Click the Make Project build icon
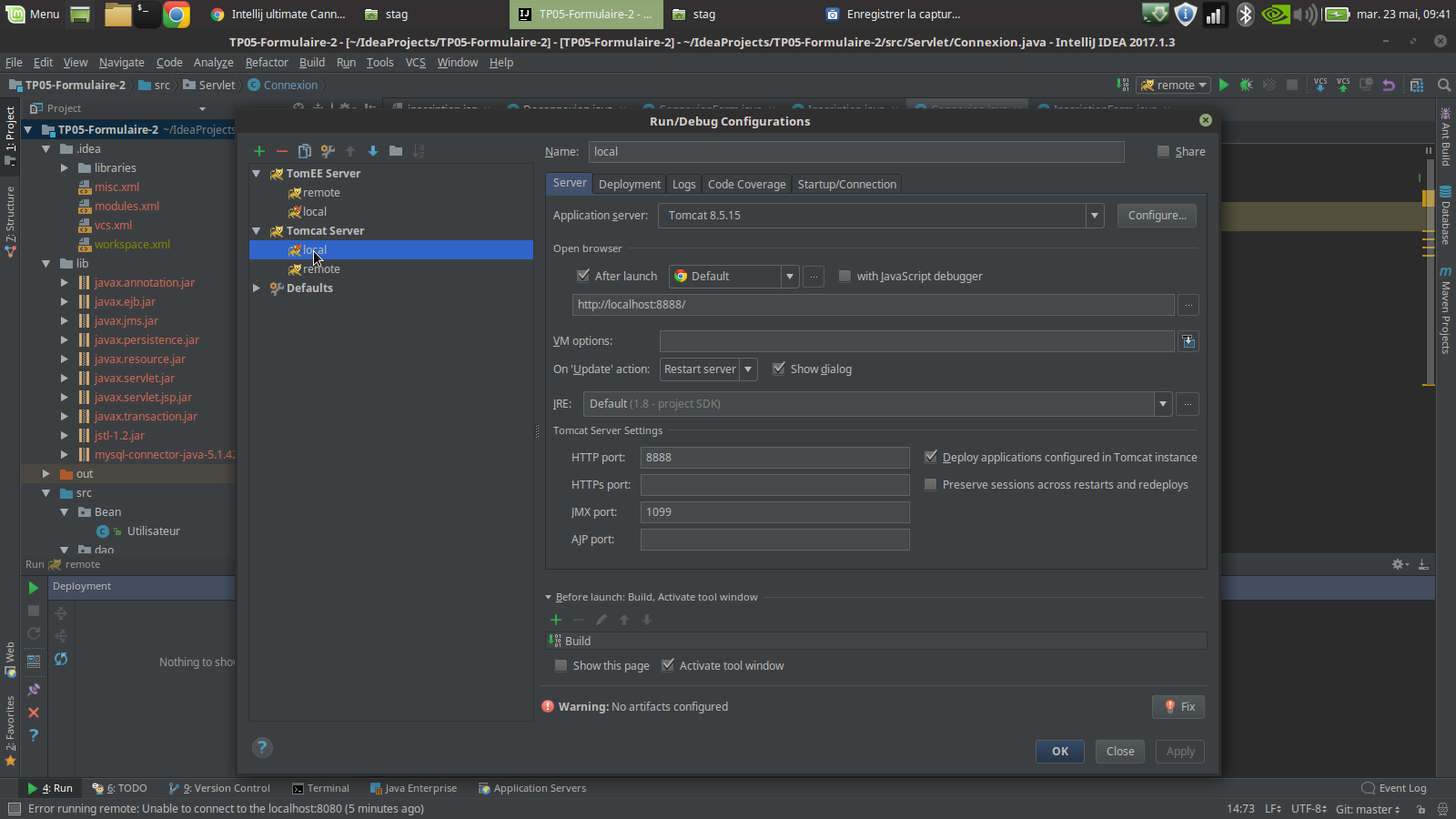 click(x=1123, y=85)
